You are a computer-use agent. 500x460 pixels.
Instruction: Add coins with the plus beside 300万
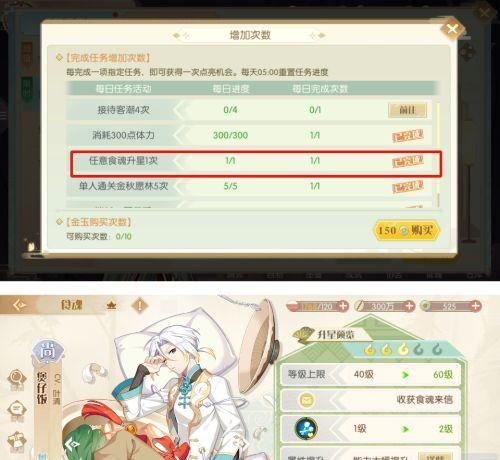point(409,306)
